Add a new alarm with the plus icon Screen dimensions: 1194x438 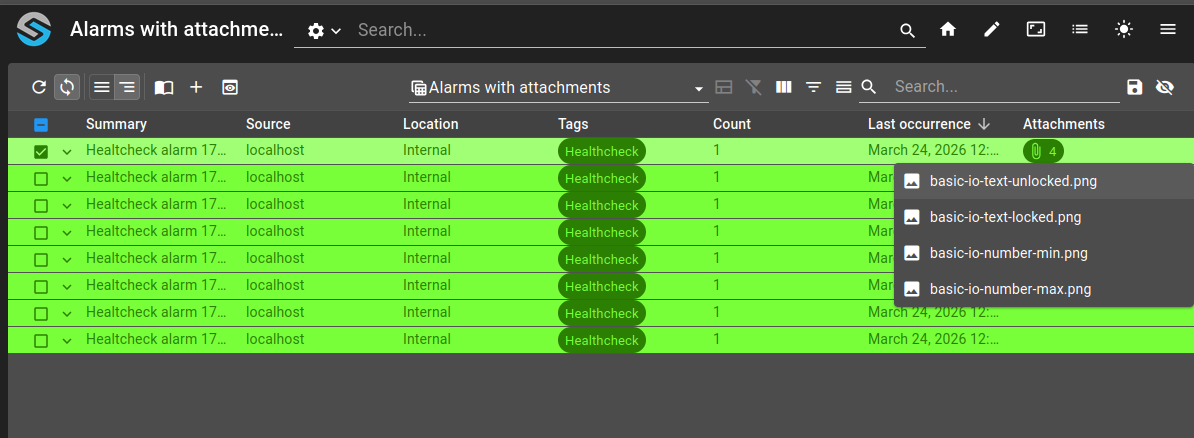[x=196, y=88]
